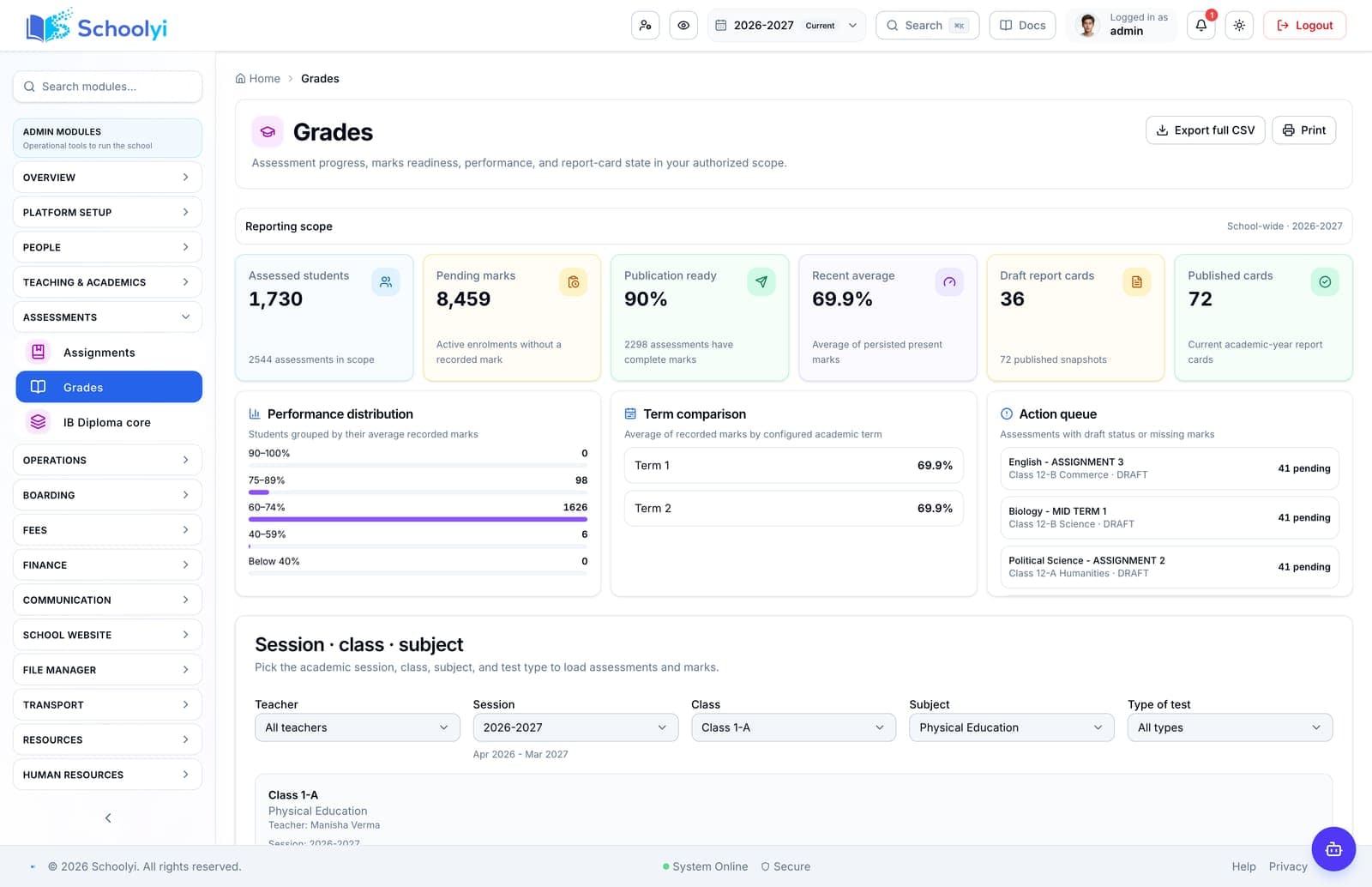Open the Class 1-A dropdown
This screenshot has width=1372, height=887.
click(x=793, y=727)
